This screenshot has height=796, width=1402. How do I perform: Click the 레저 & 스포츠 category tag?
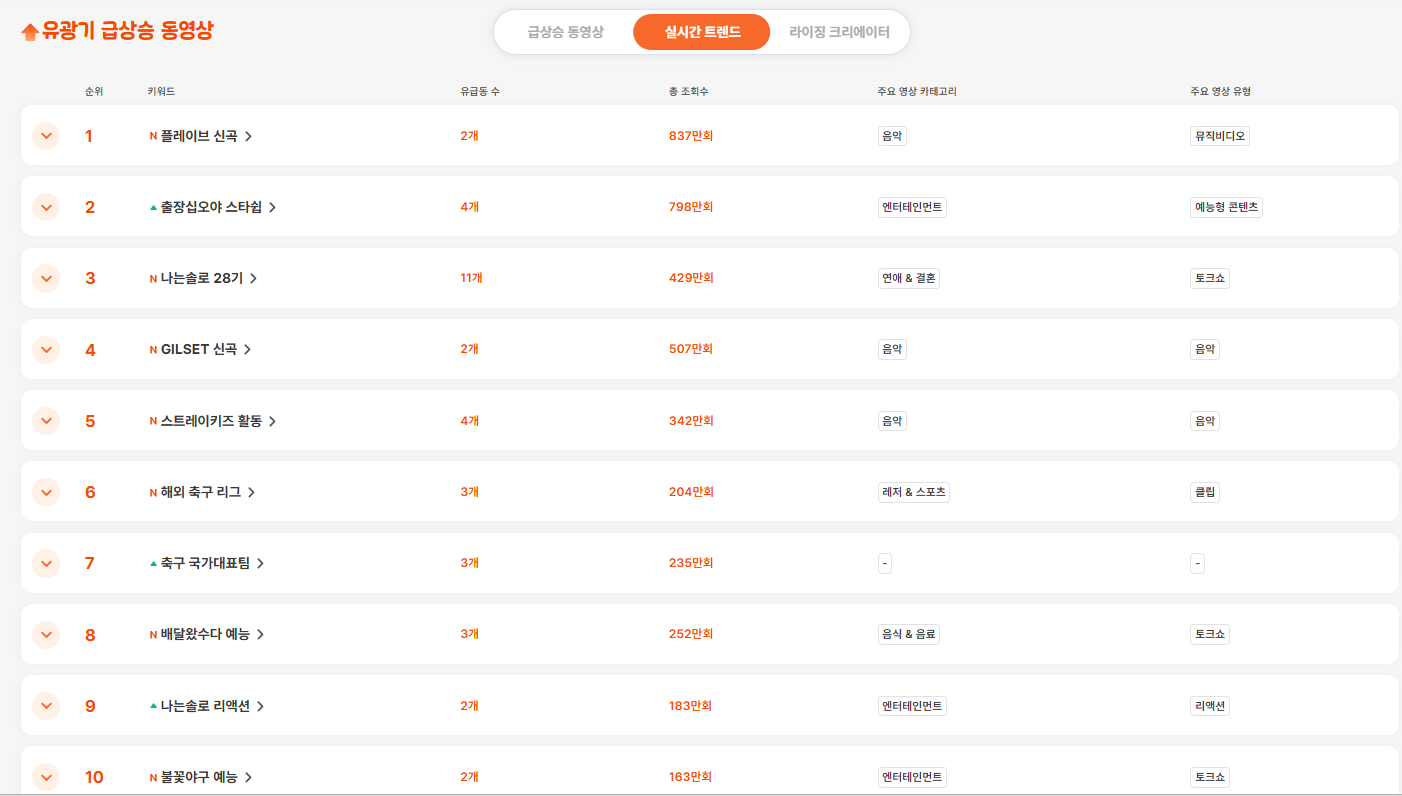[x=913, y=492]
